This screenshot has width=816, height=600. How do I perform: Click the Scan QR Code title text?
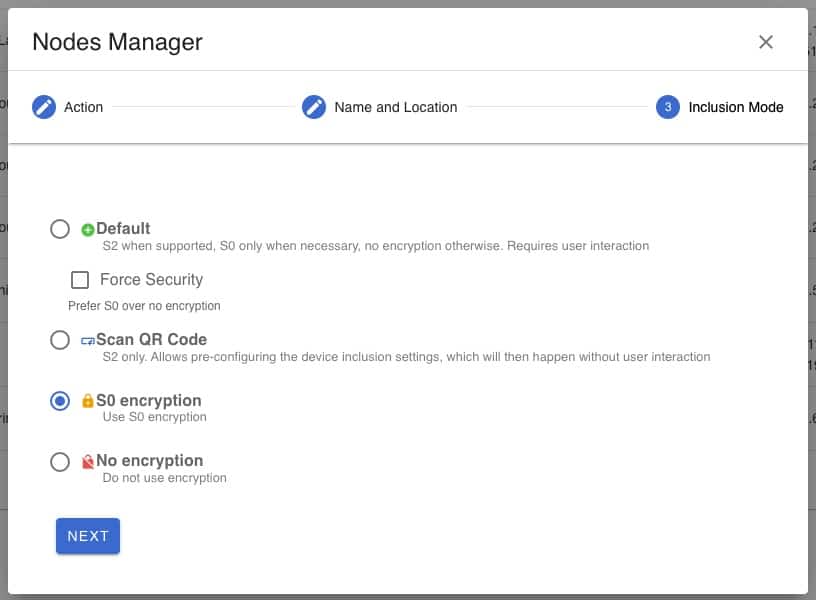151,339
